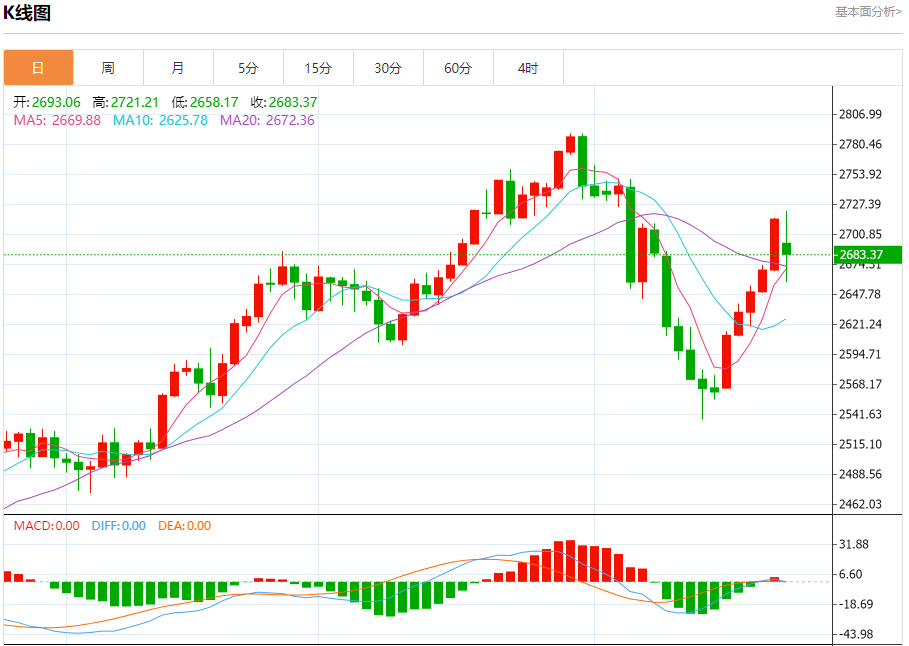This screenshot has width=909, height=646.
Task: Choose the 4时 four-hour tab
Action: pos(528,68)
